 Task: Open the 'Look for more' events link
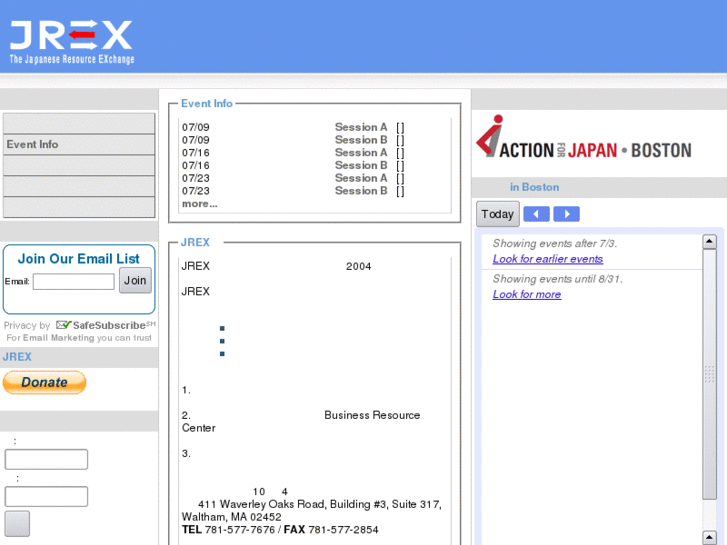pos(527,294)
